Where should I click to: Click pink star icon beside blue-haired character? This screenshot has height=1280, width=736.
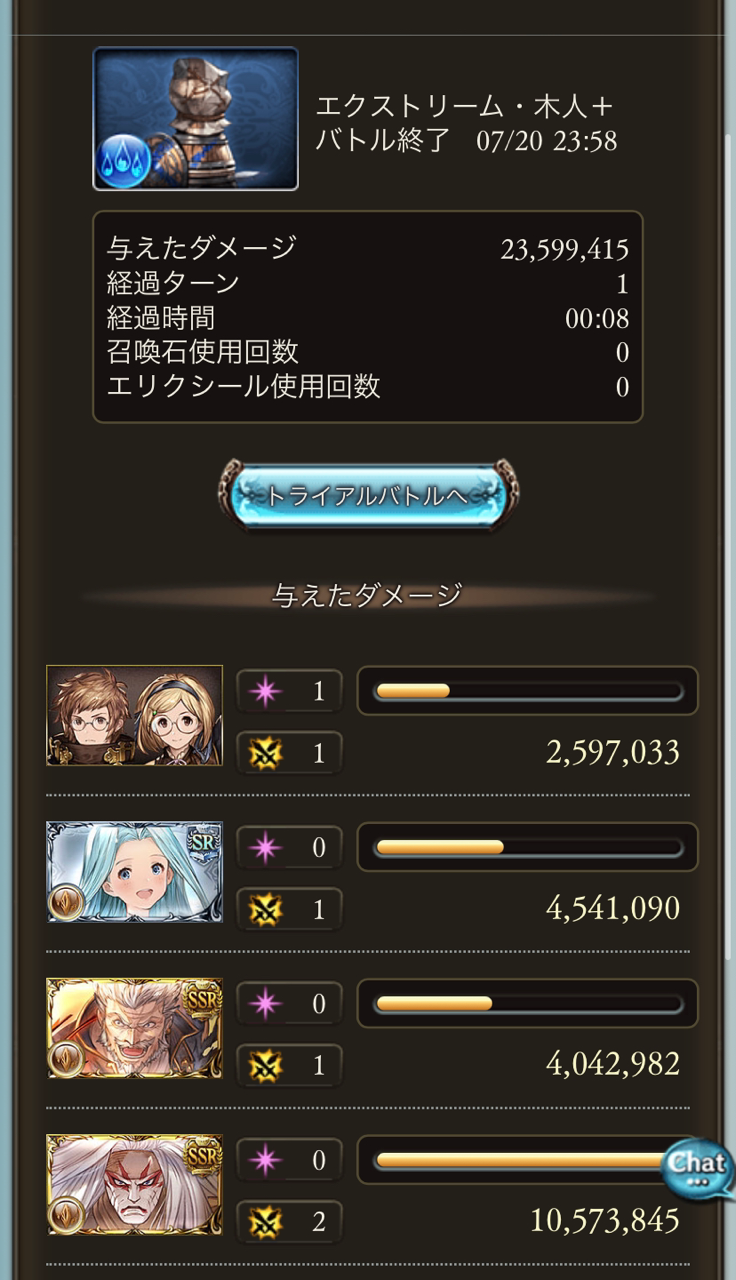pyautogui.click(x=265, y=847)
